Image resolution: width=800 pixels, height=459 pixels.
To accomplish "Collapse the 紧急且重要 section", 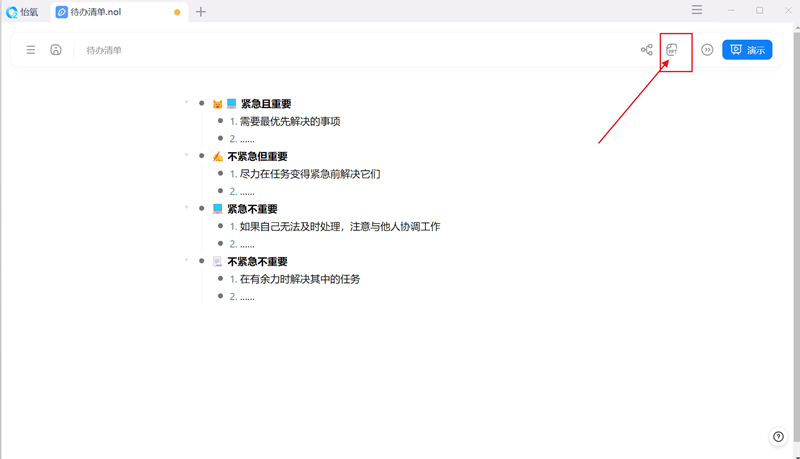I will click(x=187, y=103).
